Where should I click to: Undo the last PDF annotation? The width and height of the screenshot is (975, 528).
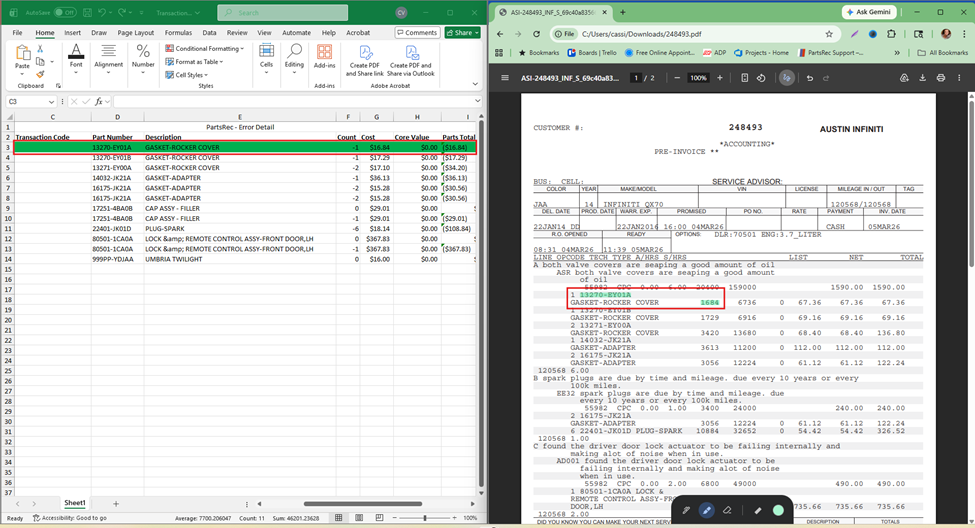coord(810,78)
